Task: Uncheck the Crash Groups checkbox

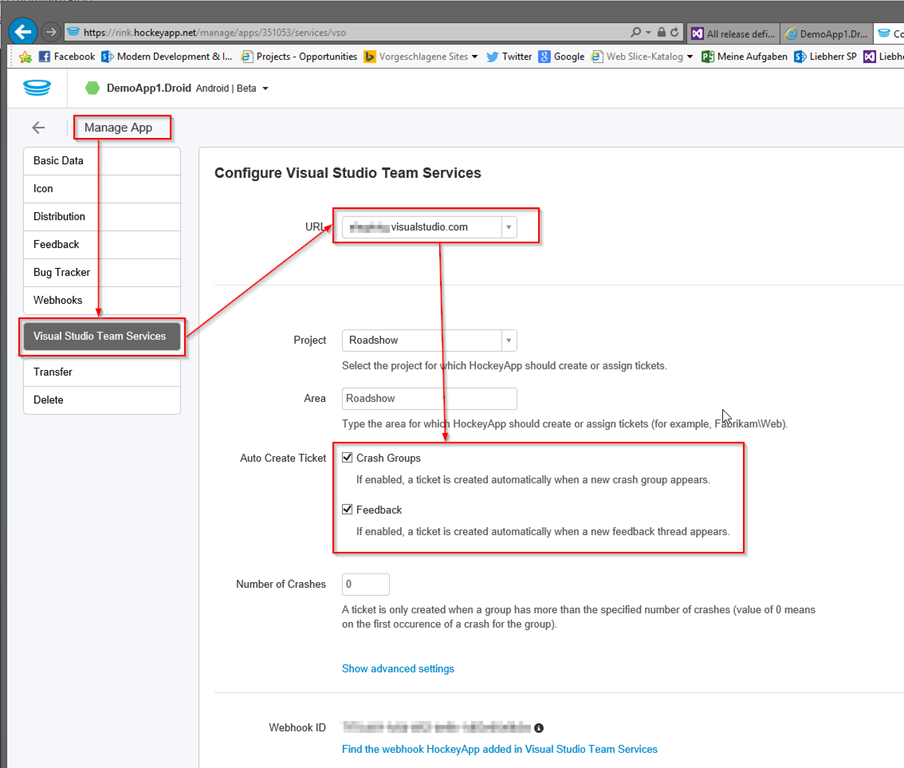Action: click(x=348, y=458)
